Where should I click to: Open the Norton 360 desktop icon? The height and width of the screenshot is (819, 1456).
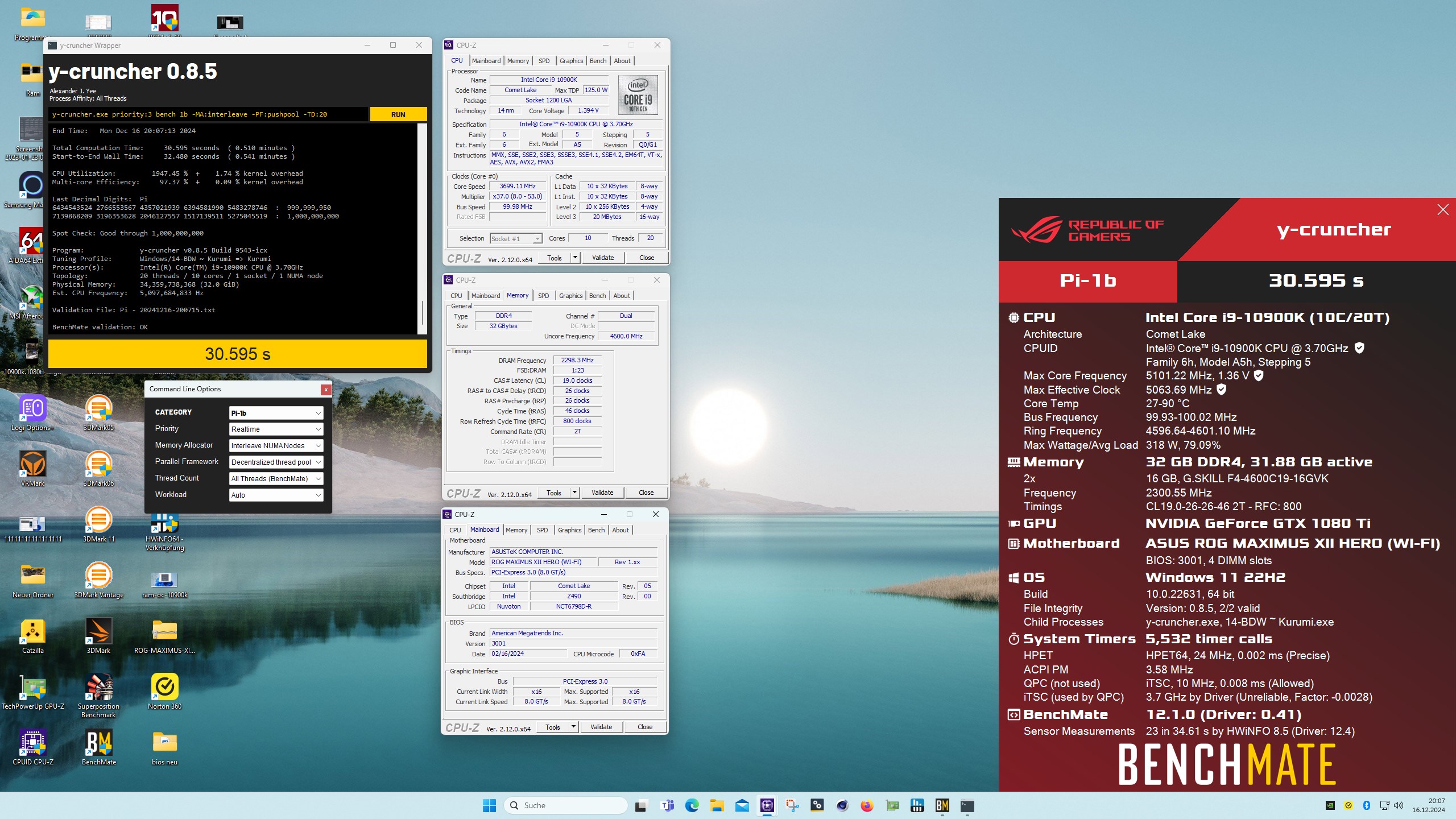pyautogui.click(x=165, y=692)
